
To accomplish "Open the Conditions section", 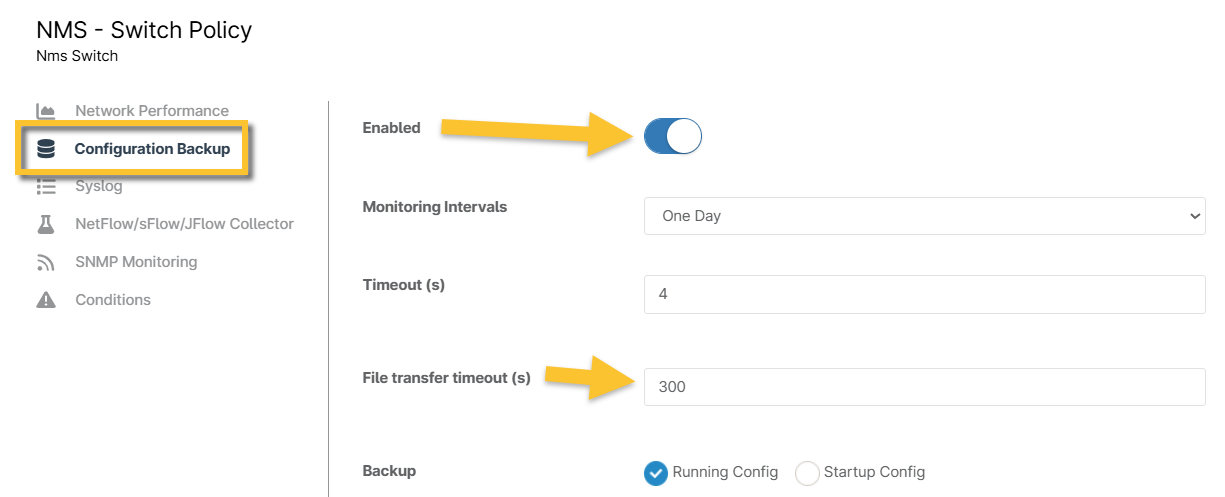I will (113, 300).
